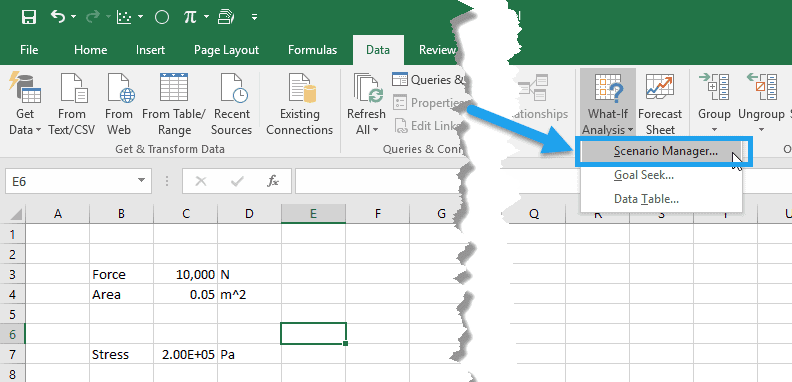The image size is (792, 382).
Task: Open Existing Connections
Action: click(300, 105)
